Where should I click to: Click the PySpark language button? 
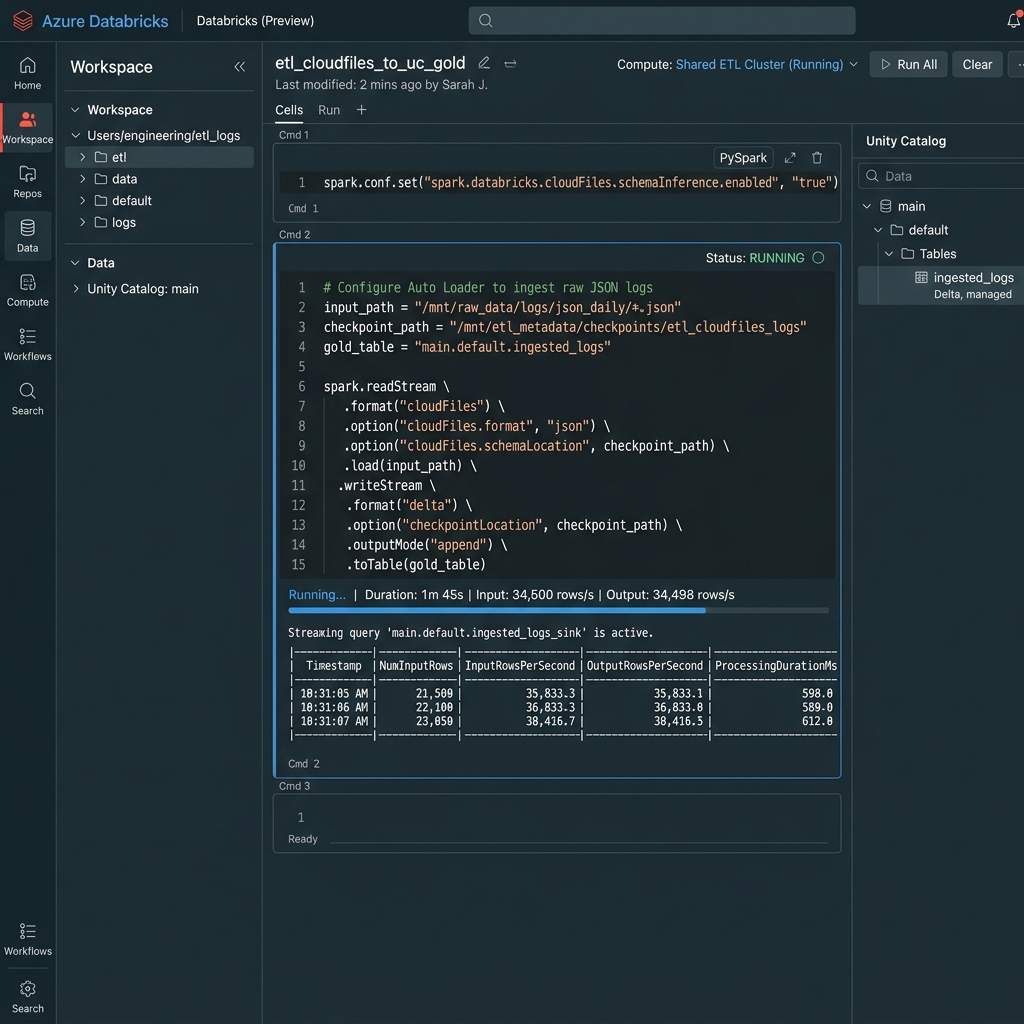(x=743, y=157)
